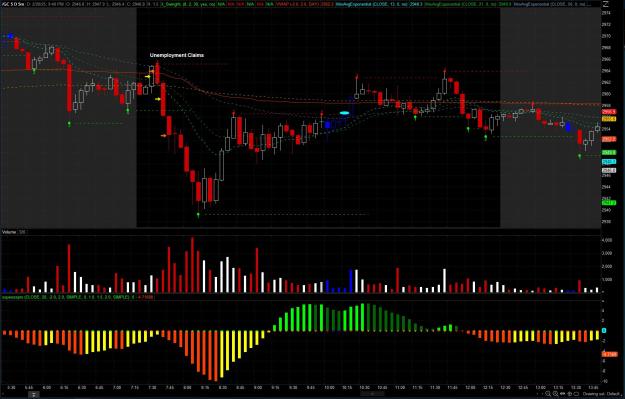Click the white price bubble on price axis
The image size is (625, 399).
[609, 170]
